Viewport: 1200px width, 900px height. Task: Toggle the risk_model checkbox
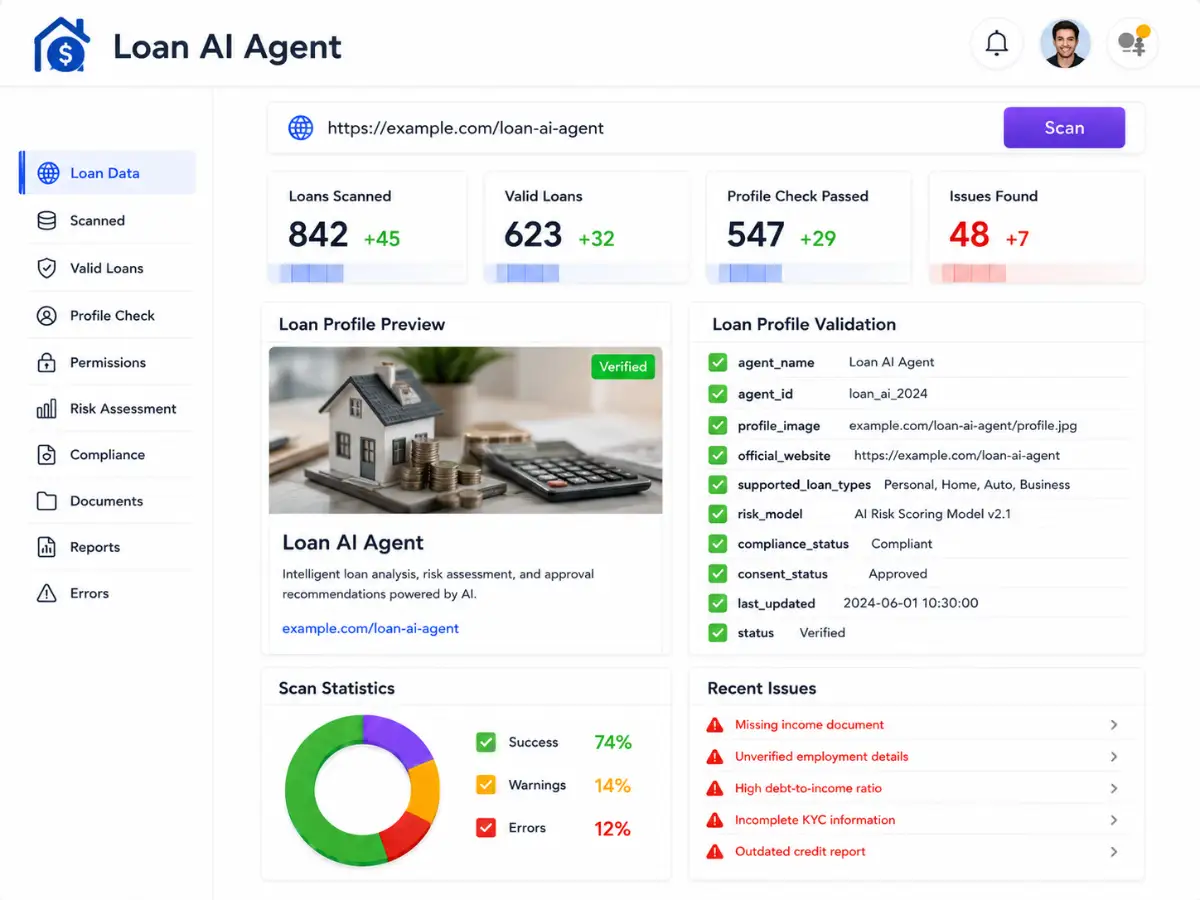click(718, 514)
